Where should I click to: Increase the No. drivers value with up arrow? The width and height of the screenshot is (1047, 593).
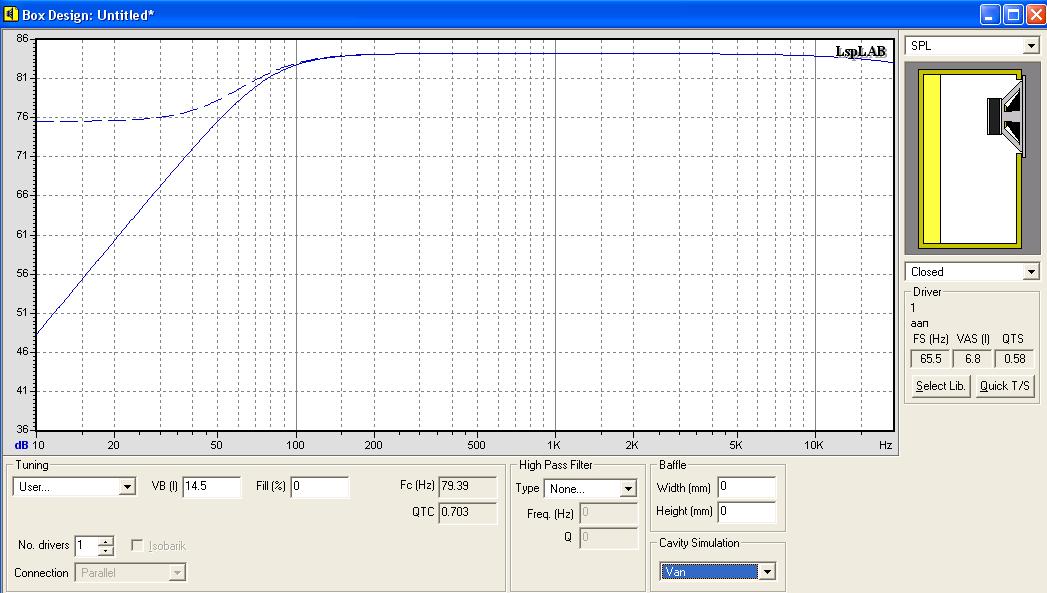click(106, 541)
